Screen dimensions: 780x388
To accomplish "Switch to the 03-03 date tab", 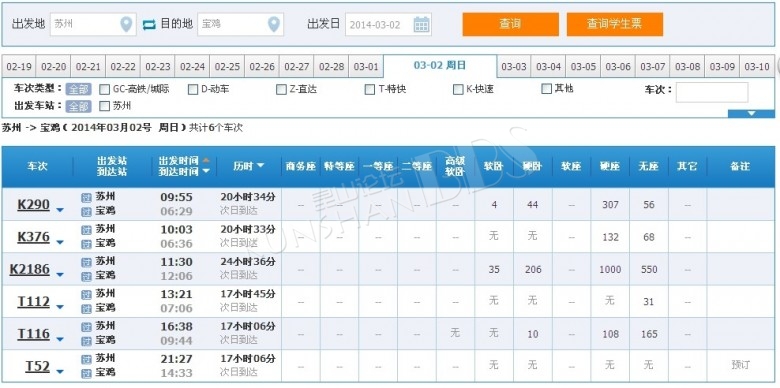I will [x=514, y=67].
